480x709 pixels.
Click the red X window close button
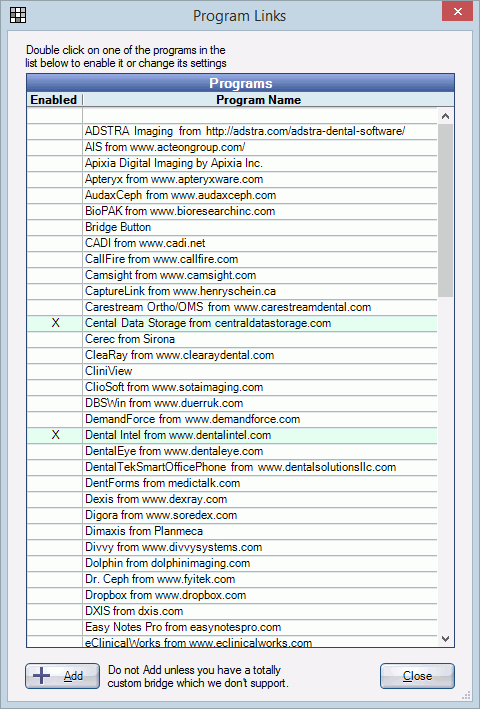[x=457, y=11]
